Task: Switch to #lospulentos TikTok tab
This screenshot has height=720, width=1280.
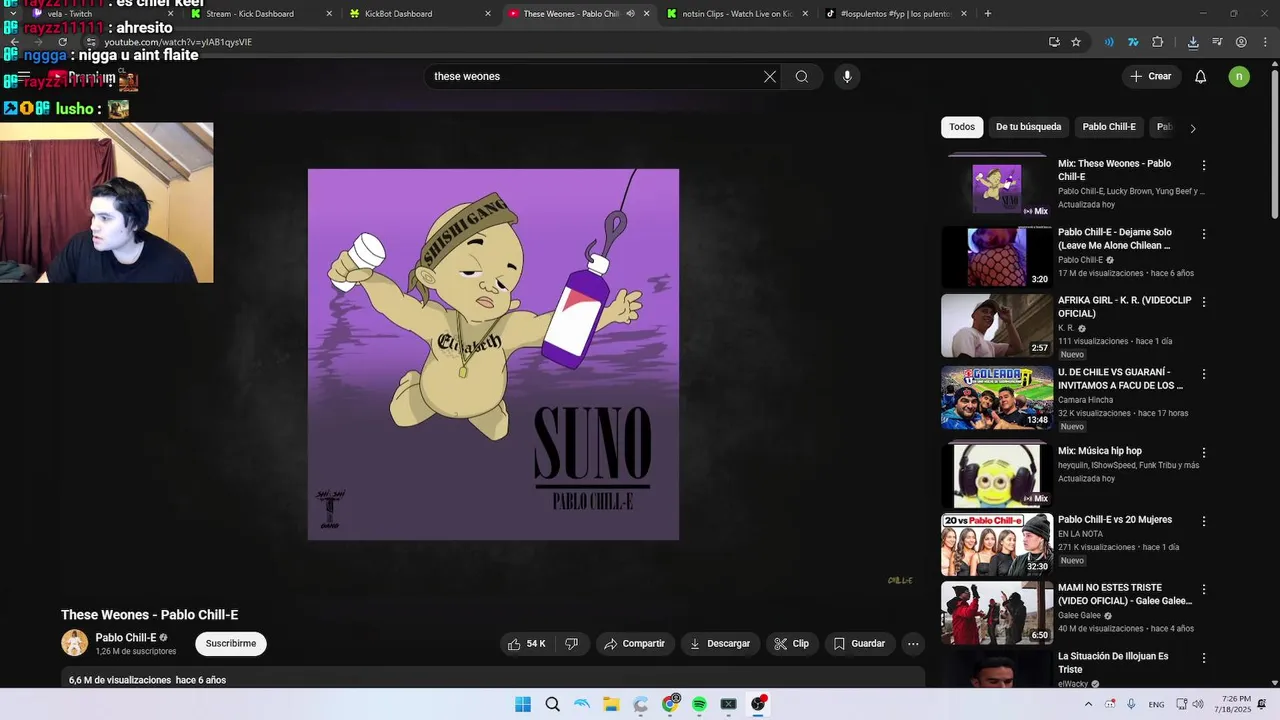Action: point(895,14)
